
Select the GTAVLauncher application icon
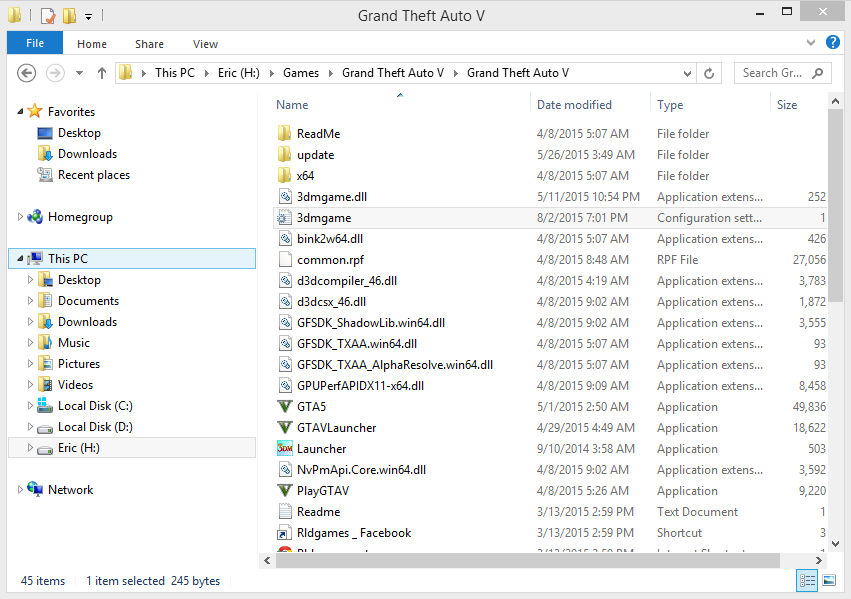coord(284,428)
